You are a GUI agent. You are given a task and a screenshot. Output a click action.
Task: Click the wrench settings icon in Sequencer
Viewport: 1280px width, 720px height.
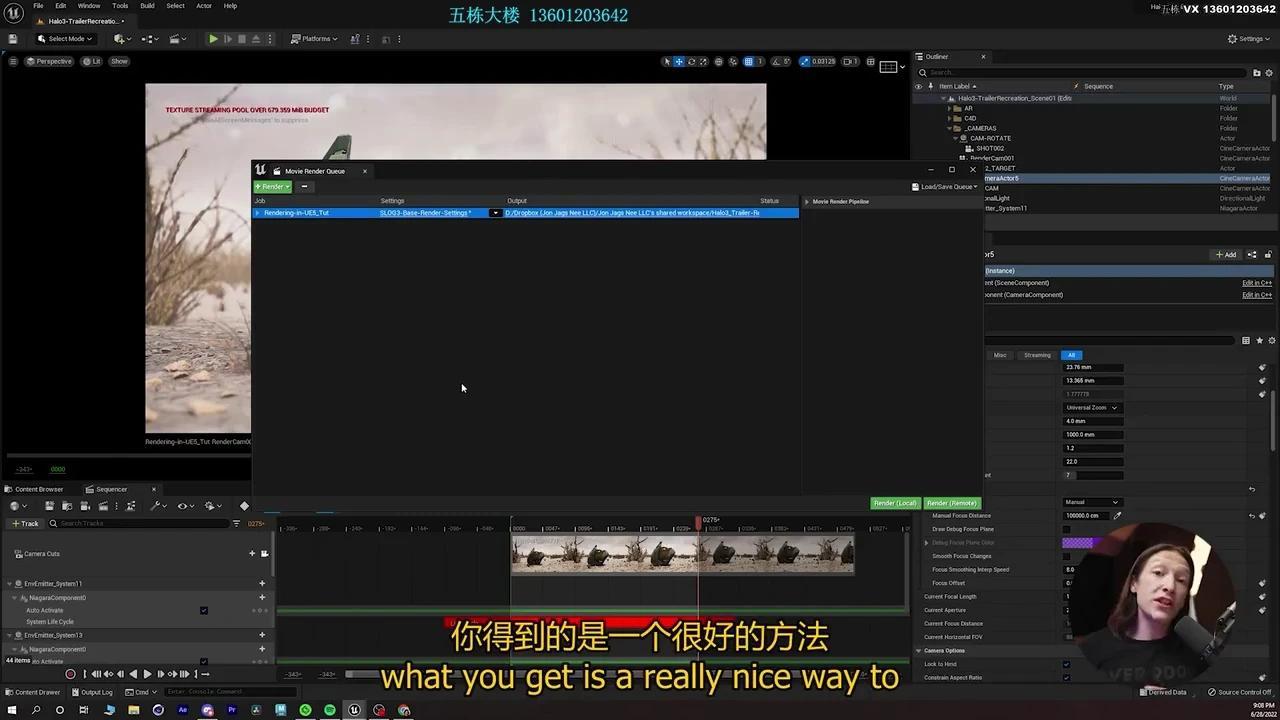[155, 506]
